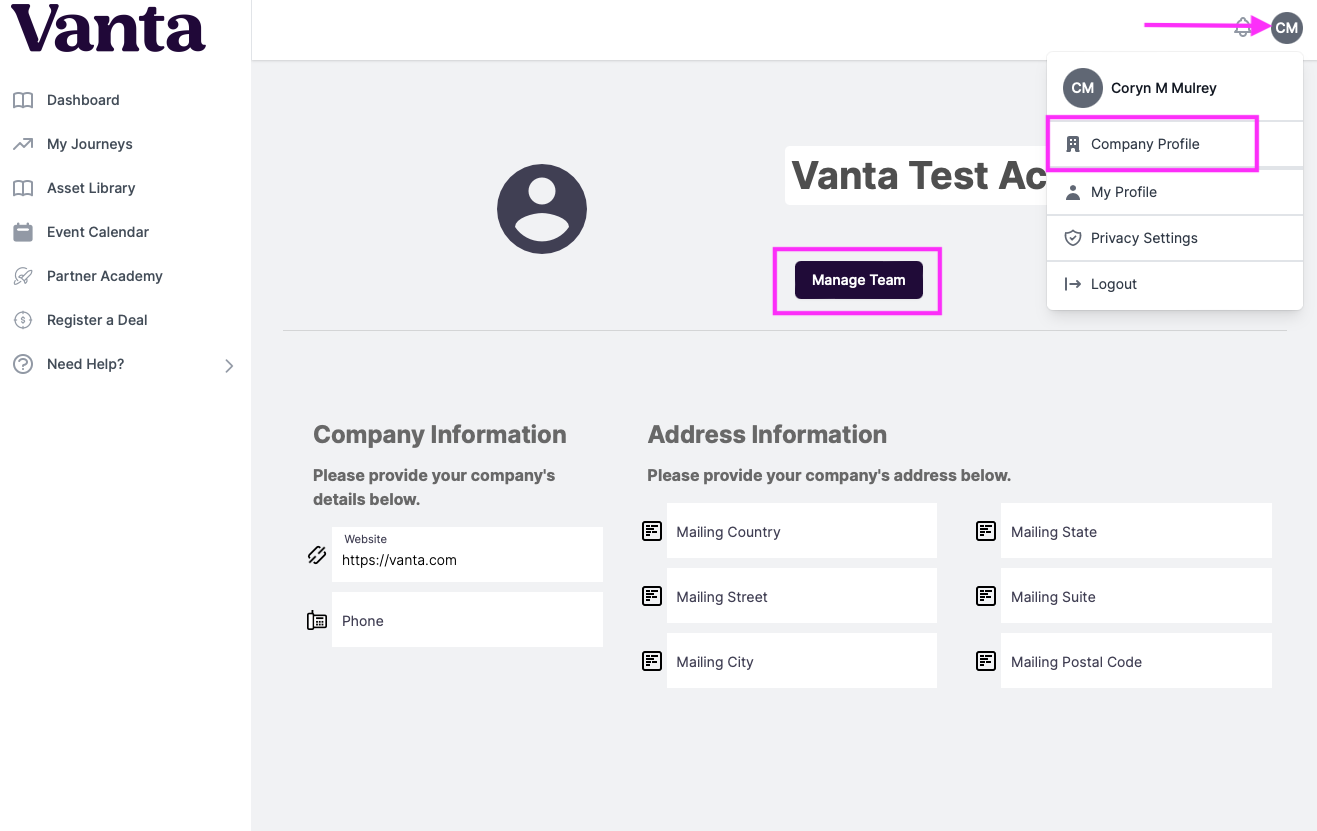Click the Partner Academy rocket icon
1317x831 pixels.
(23, 276)
